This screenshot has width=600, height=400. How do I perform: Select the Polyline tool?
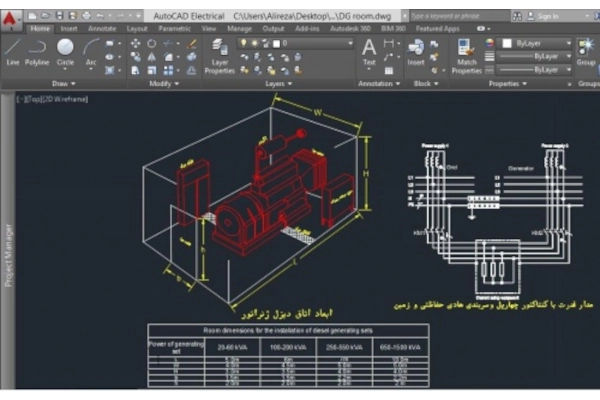coord(37,52)
